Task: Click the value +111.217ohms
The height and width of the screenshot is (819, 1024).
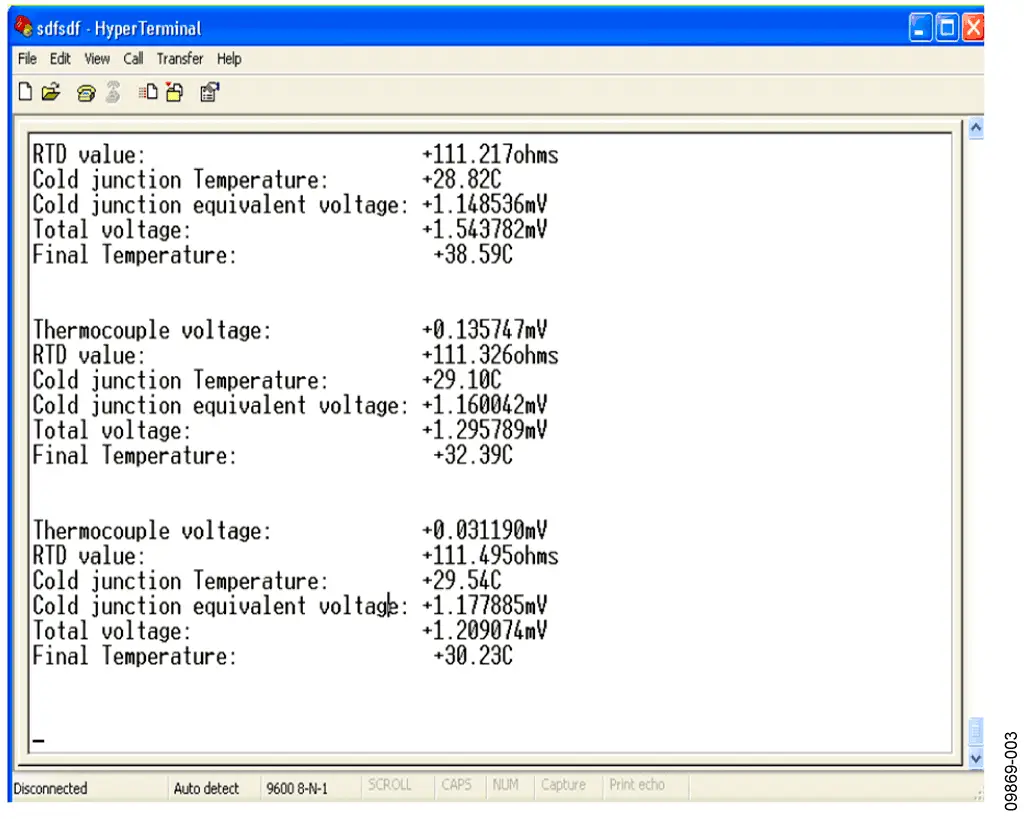Action: (490, 155)
